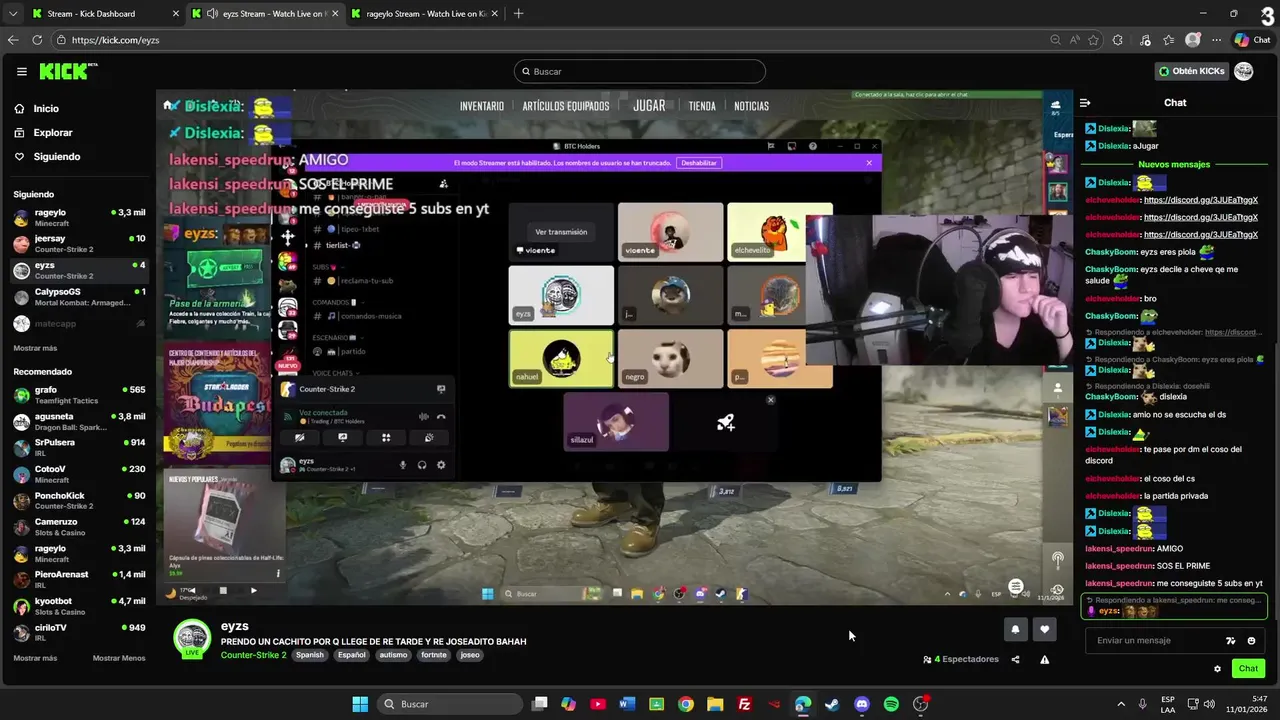This screenshot has height=720, width=1280.
Task: Click the notification bell for eyzs
Action: pos(1016,629)
